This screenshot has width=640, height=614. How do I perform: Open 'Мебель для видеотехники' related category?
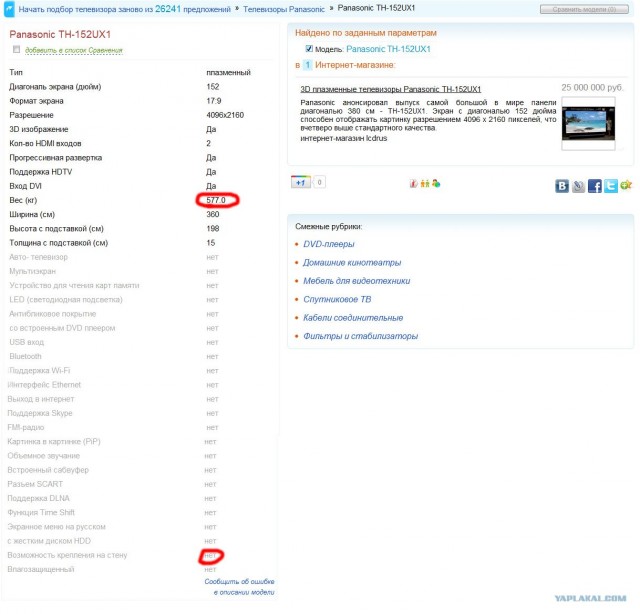click(356, 281)
